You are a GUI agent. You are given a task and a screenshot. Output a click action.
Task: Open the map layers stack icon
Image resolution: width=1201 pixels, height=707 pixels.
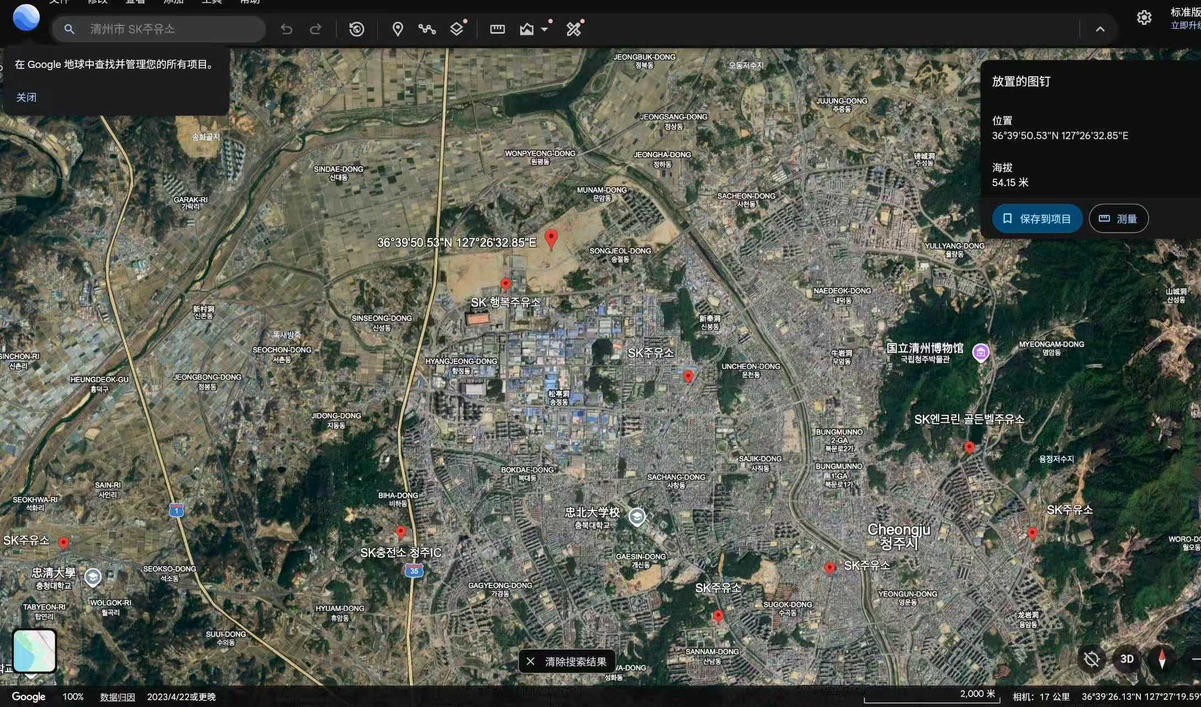457,29
